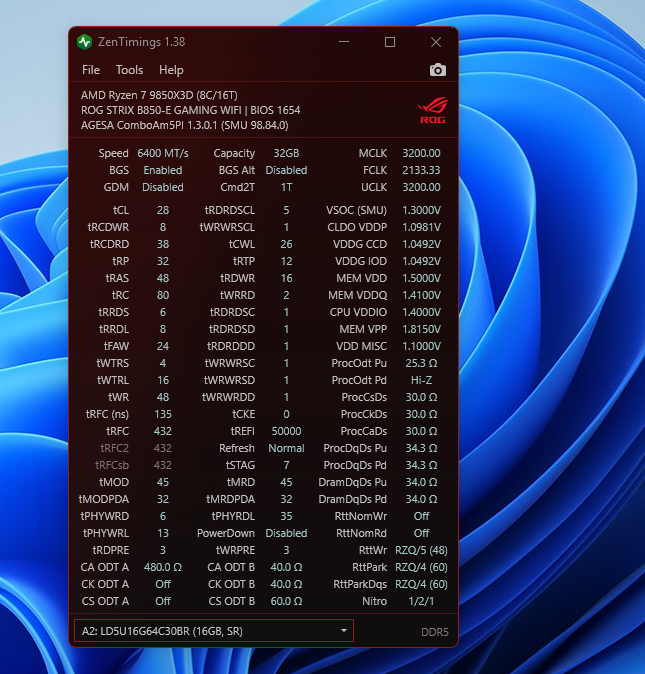Click the tPHYRDL value 35
The width and height of the screenshot is (645, 674).
coord(286,516)
